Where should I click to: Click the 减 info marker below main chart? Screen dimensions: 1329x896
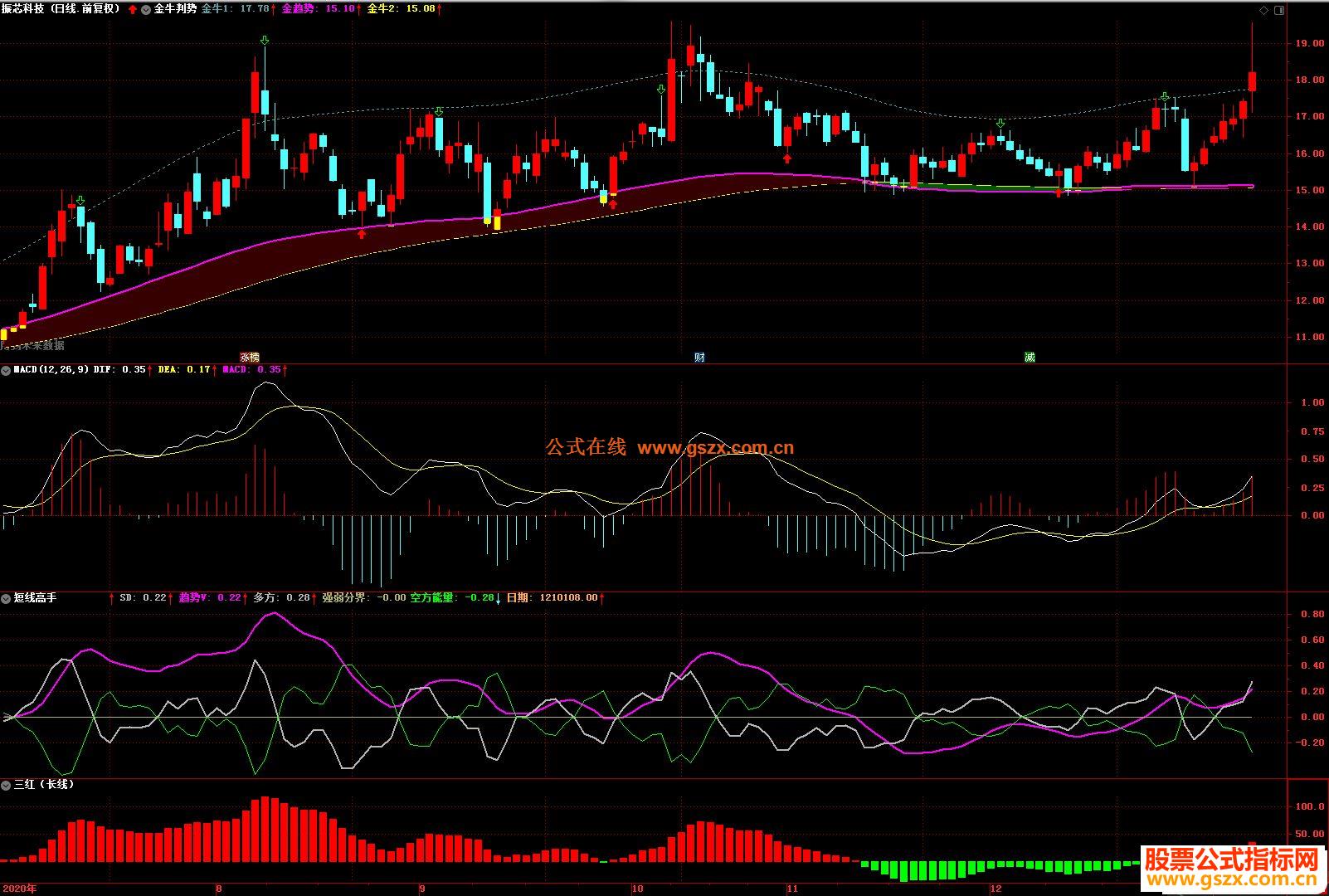click(x=1030, y=358)
